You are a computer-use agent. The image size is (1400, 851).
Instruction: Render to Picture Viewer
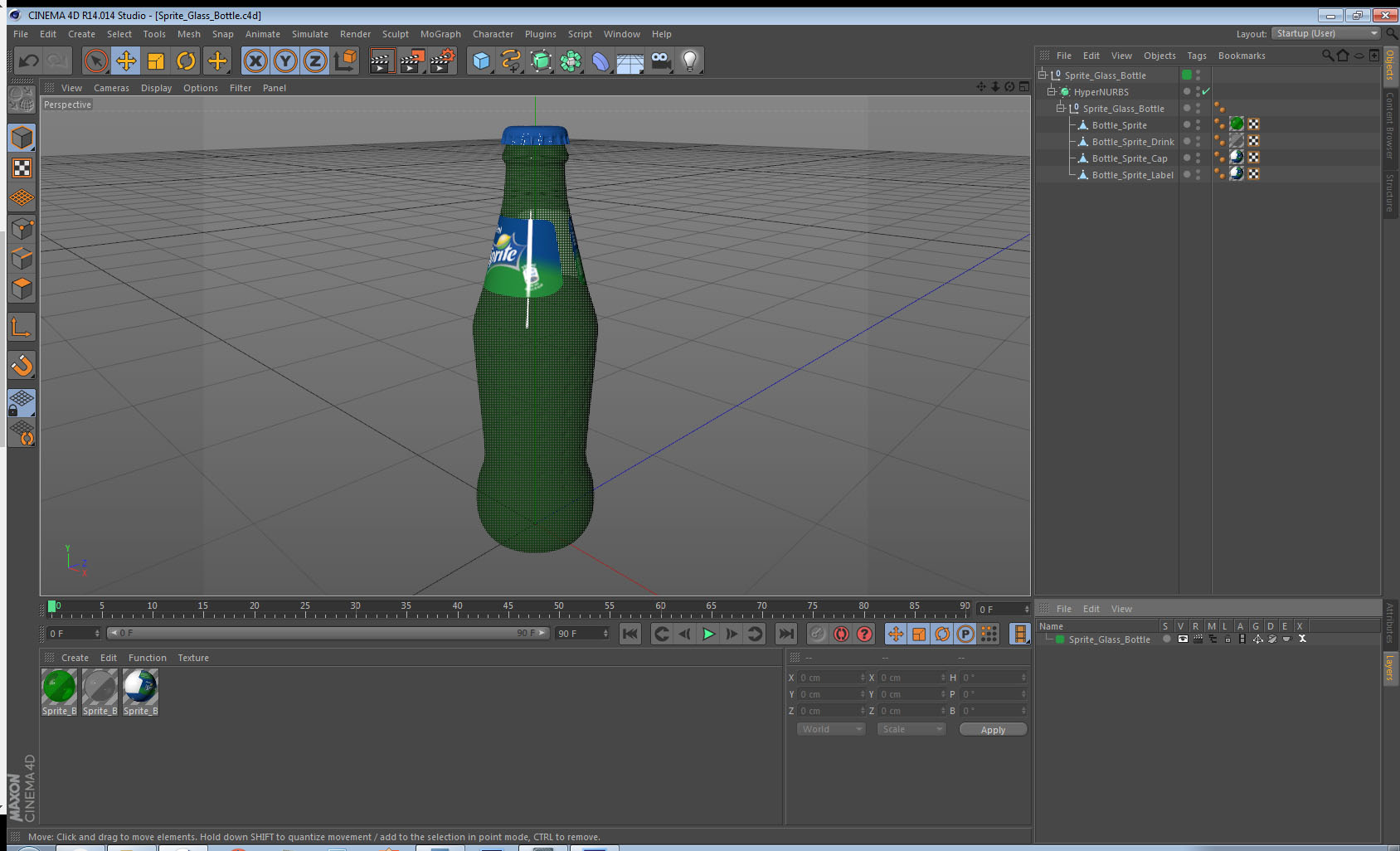click(x=412, y=61)
